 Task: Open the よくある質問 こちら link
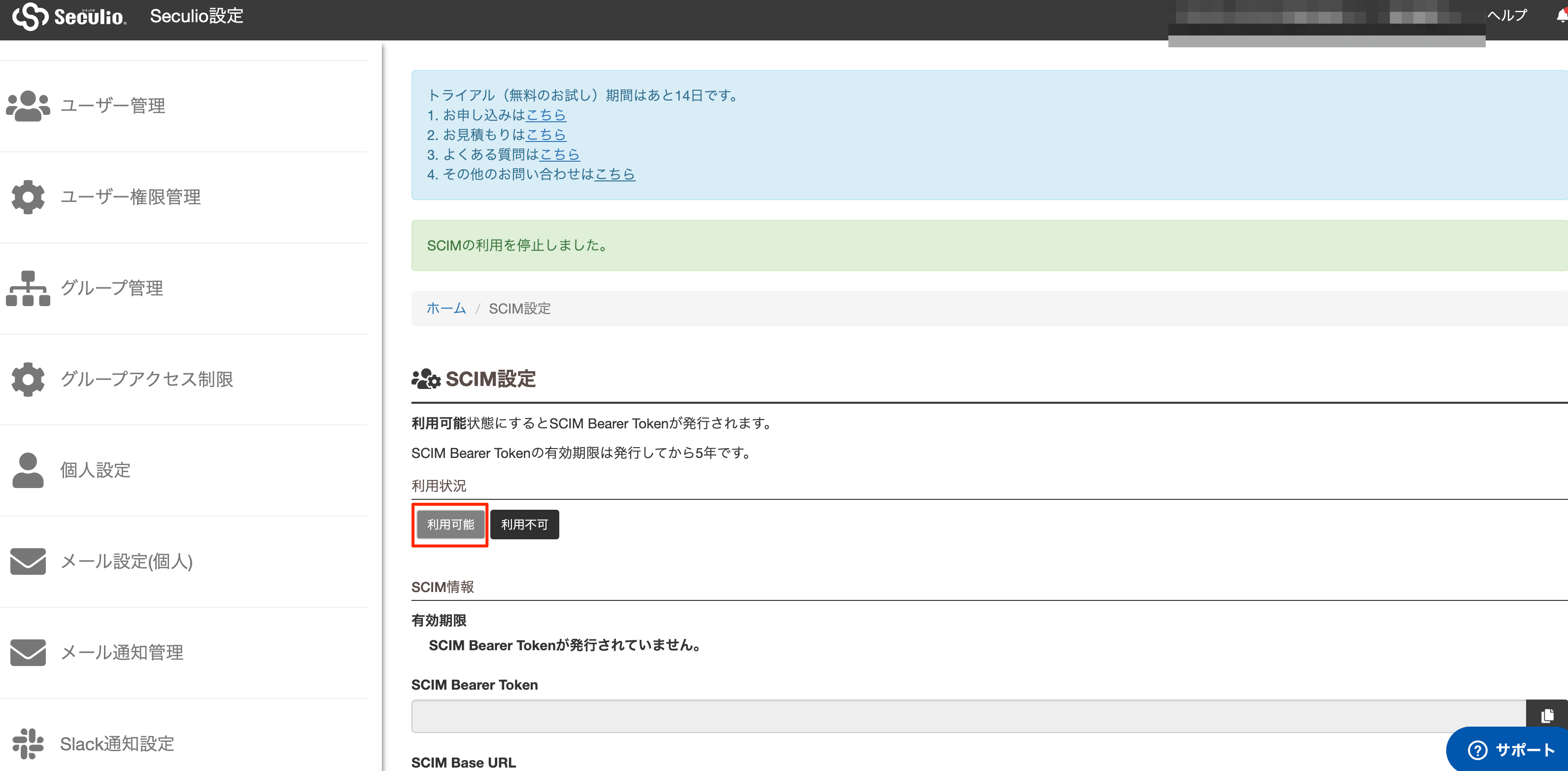click(559, 155)
